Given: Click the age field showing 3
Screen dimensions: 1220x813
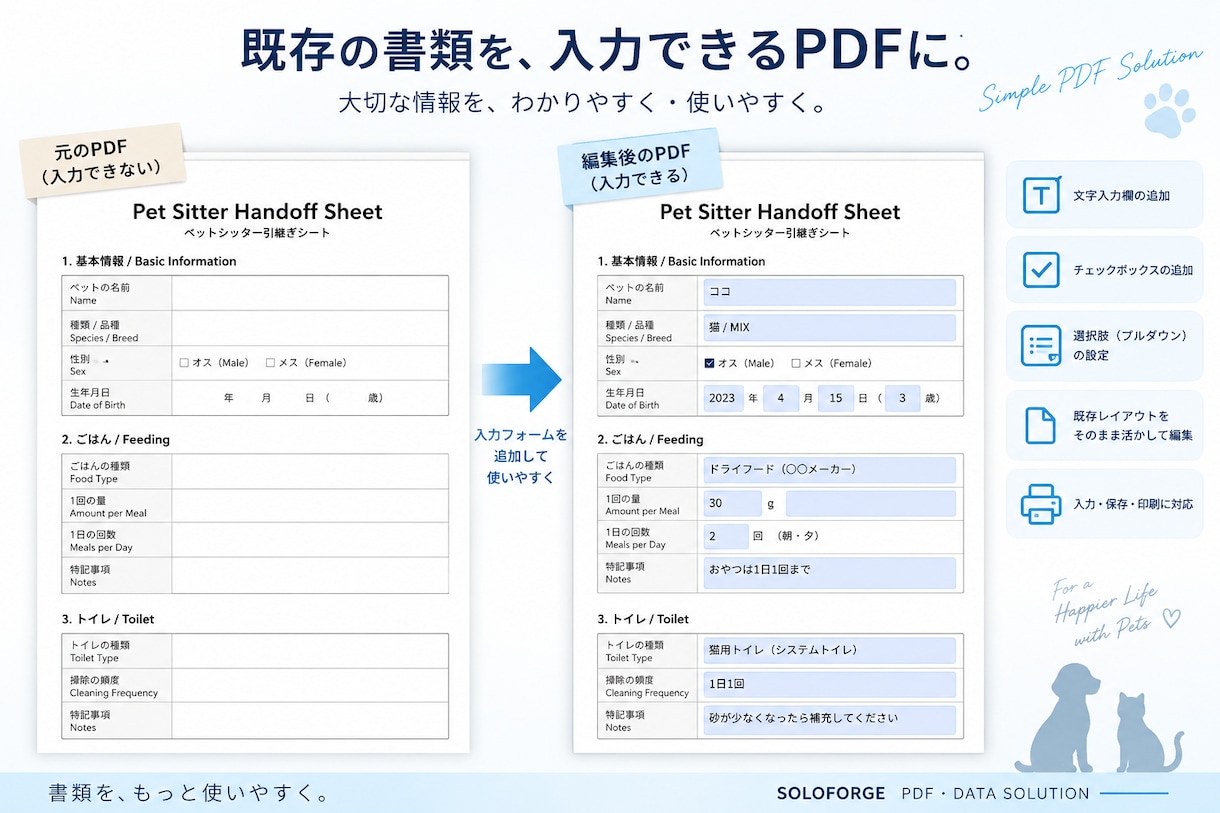Looking at the screenshot, I should coord(902,398).
